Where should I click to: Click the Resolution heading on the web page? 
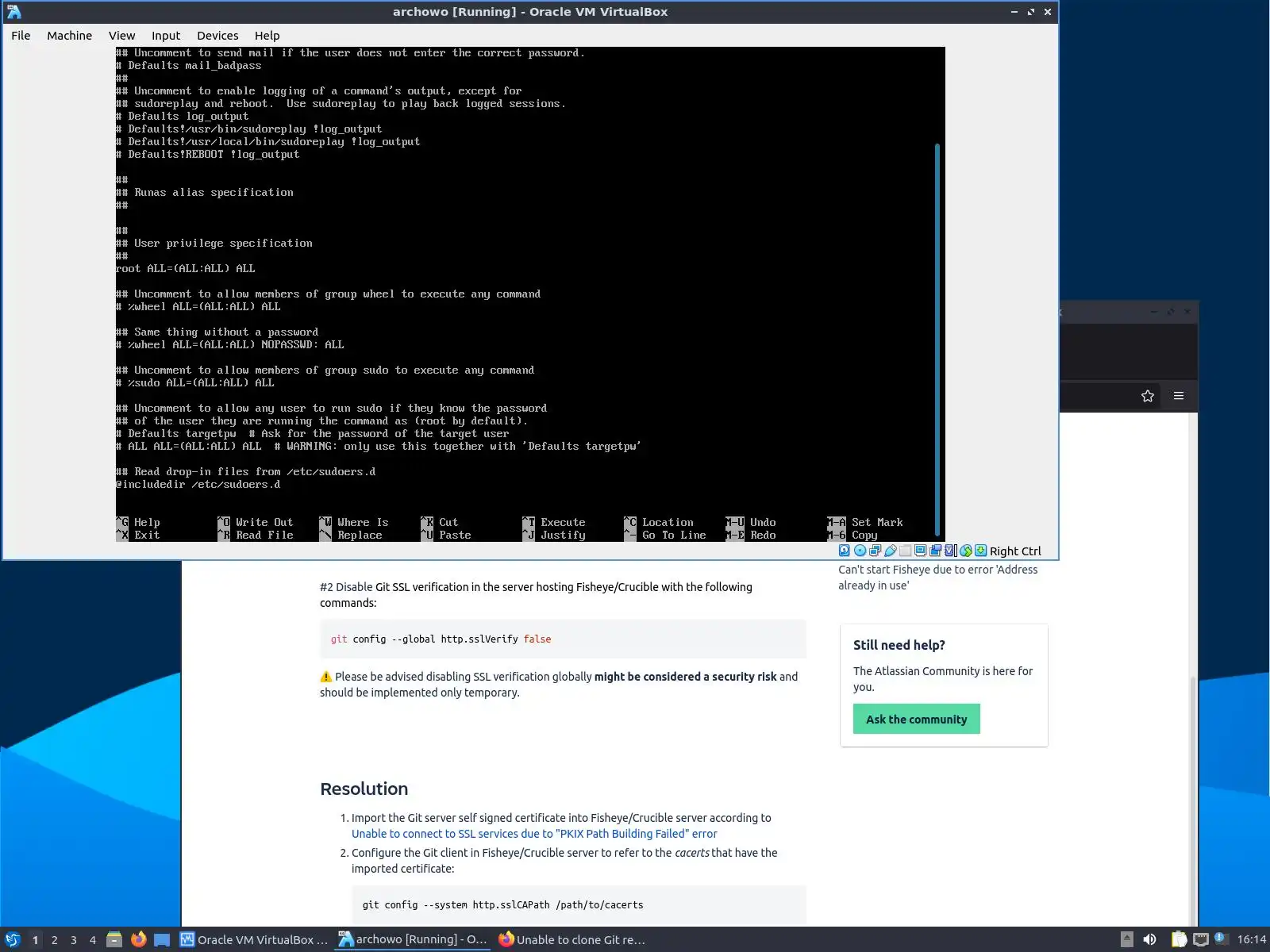(364, 789)
